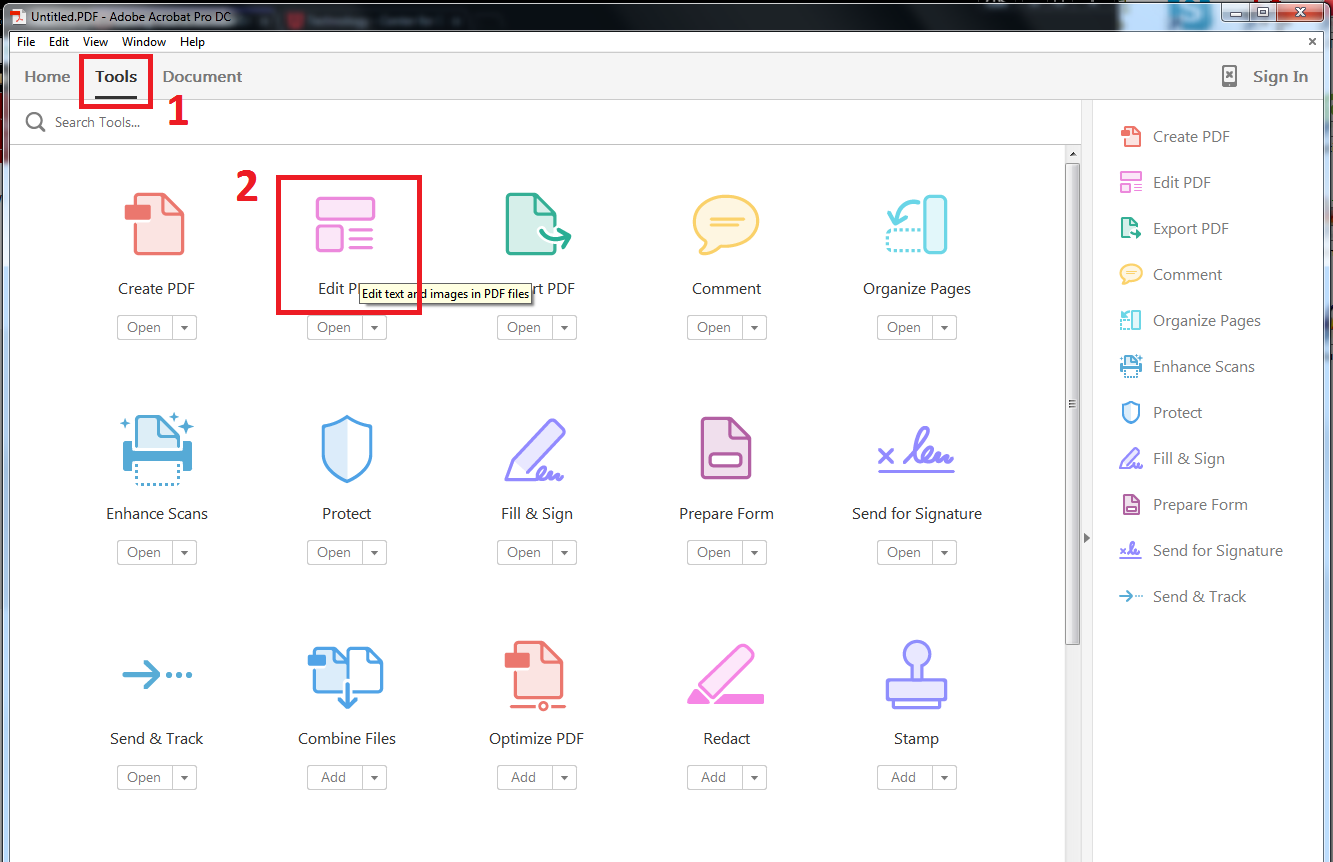Click the Optimize PDF icon

[536, 677]
